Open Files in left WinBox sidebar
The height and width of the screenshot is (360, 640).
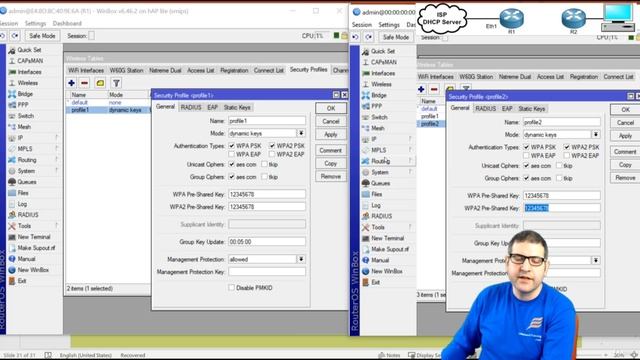coord(23,193)
